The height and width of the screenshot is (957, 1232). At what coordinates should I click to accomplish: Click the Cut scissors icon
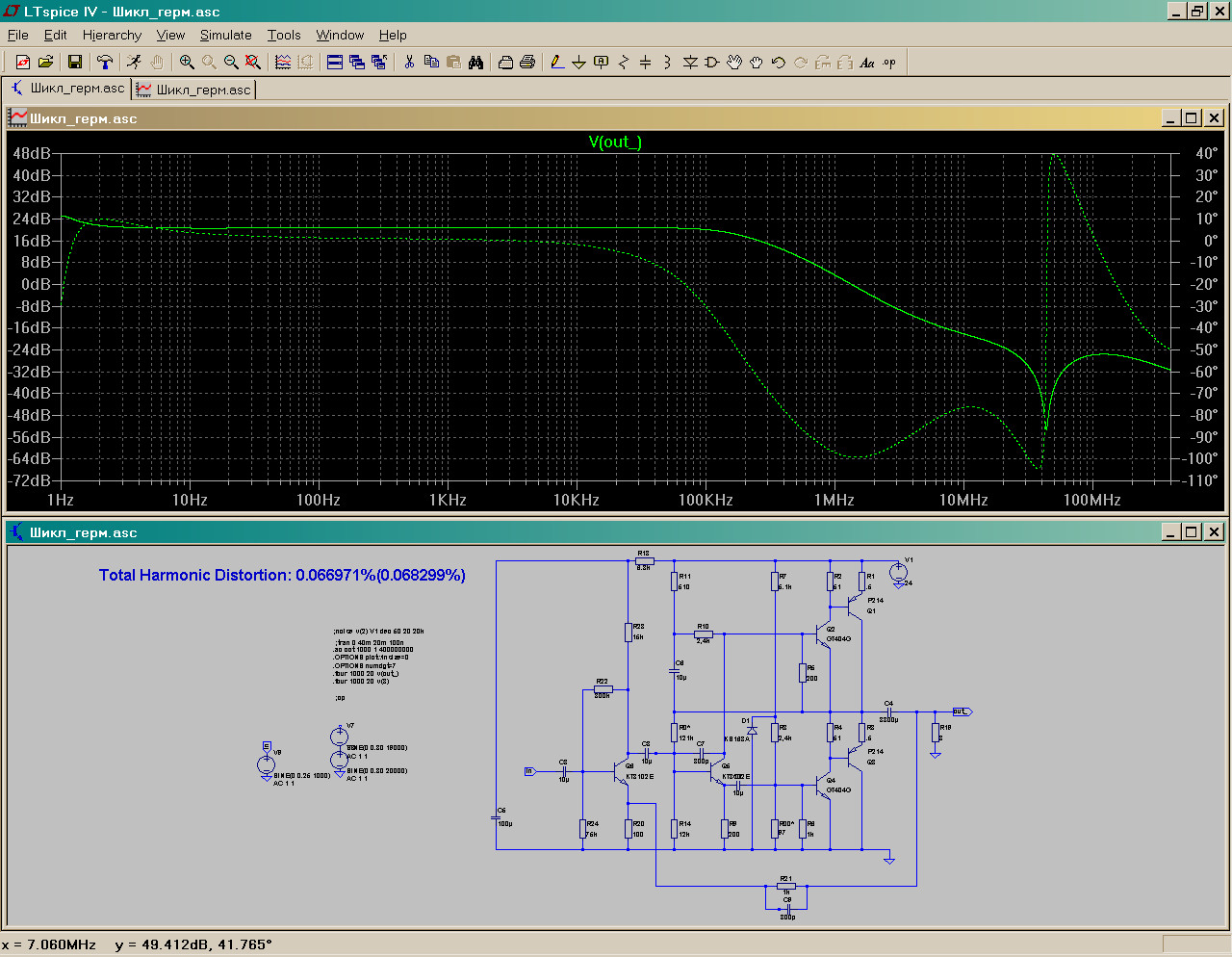[409, 63]
